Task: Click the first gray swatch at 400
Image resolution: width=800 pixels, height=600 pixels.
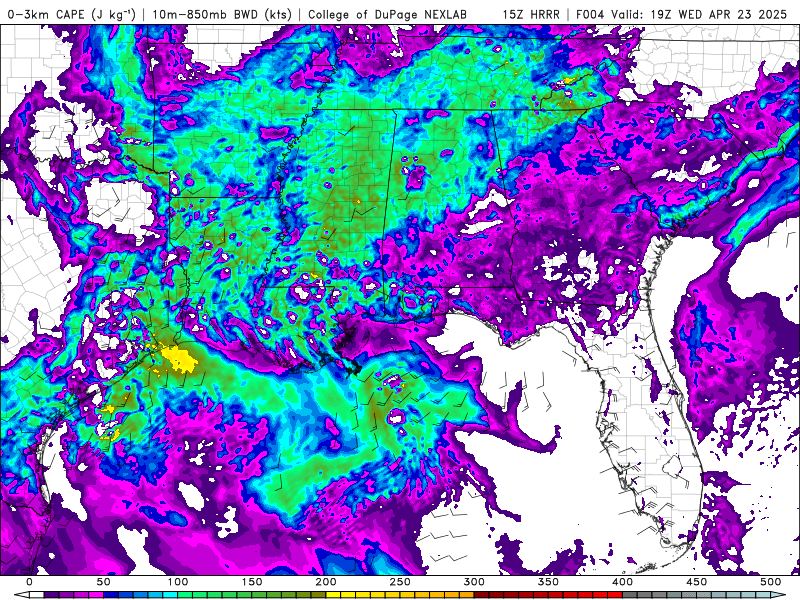Action: click(630, 595)
